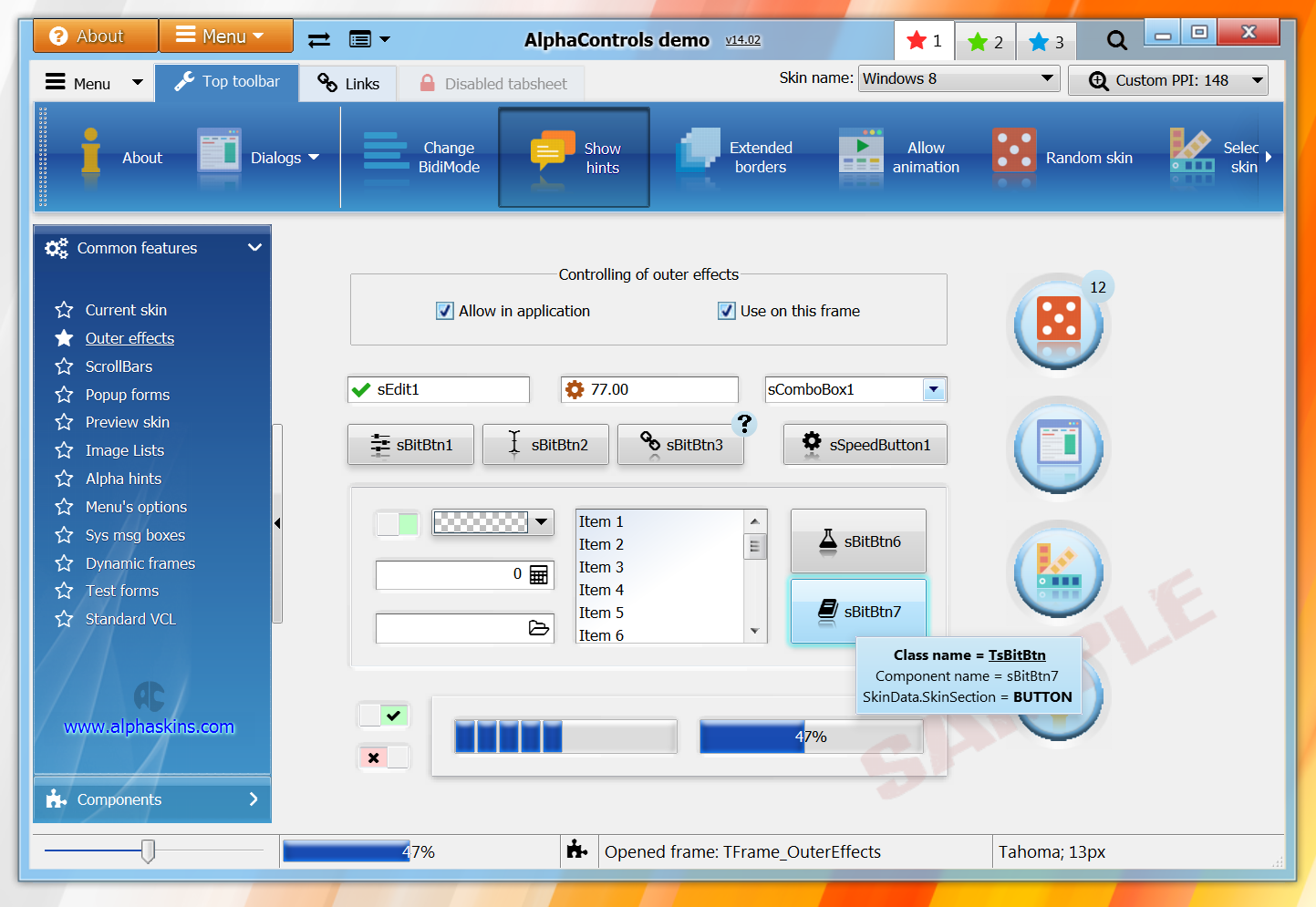Click the sEdit1 input field

pos(439,390)
